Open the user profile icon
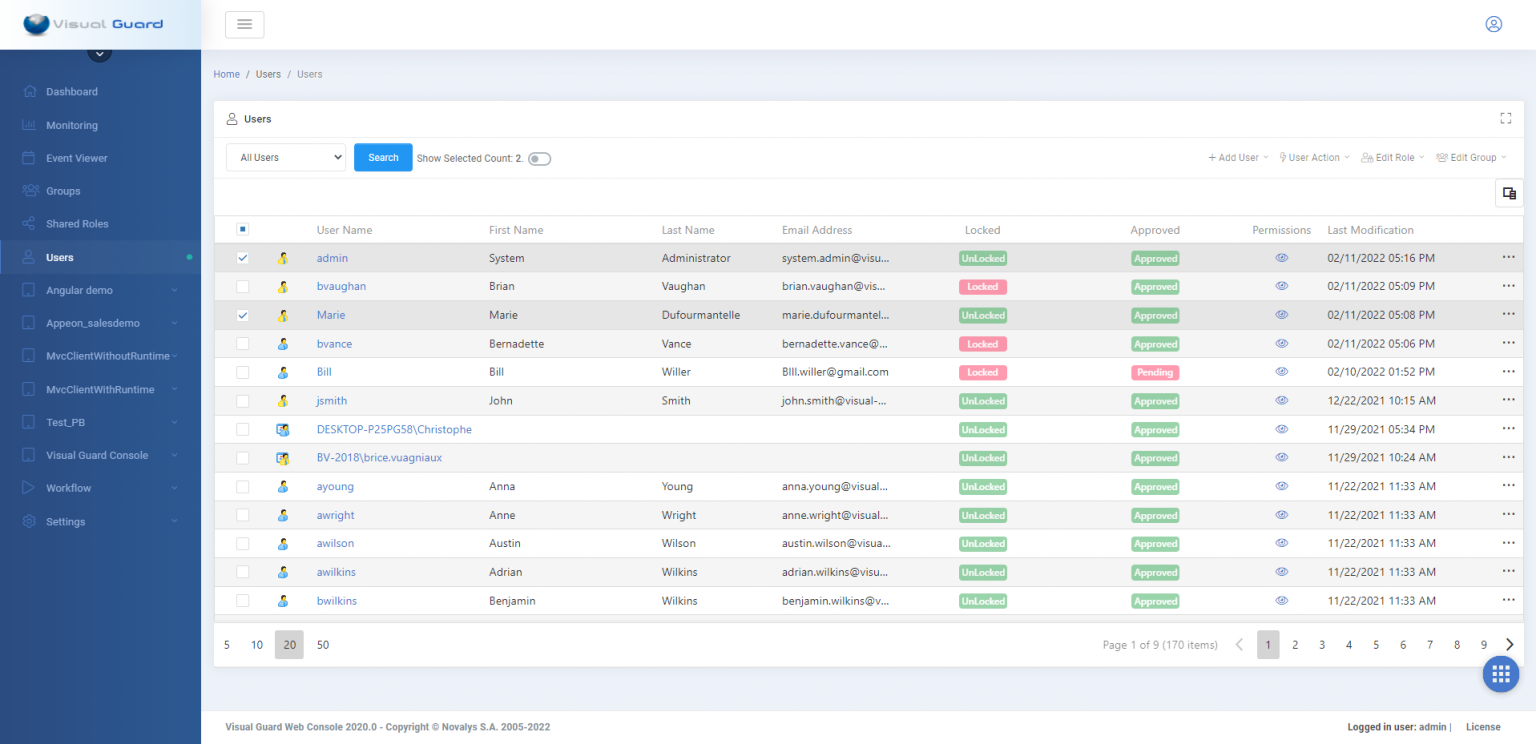 pos(1493,24)
